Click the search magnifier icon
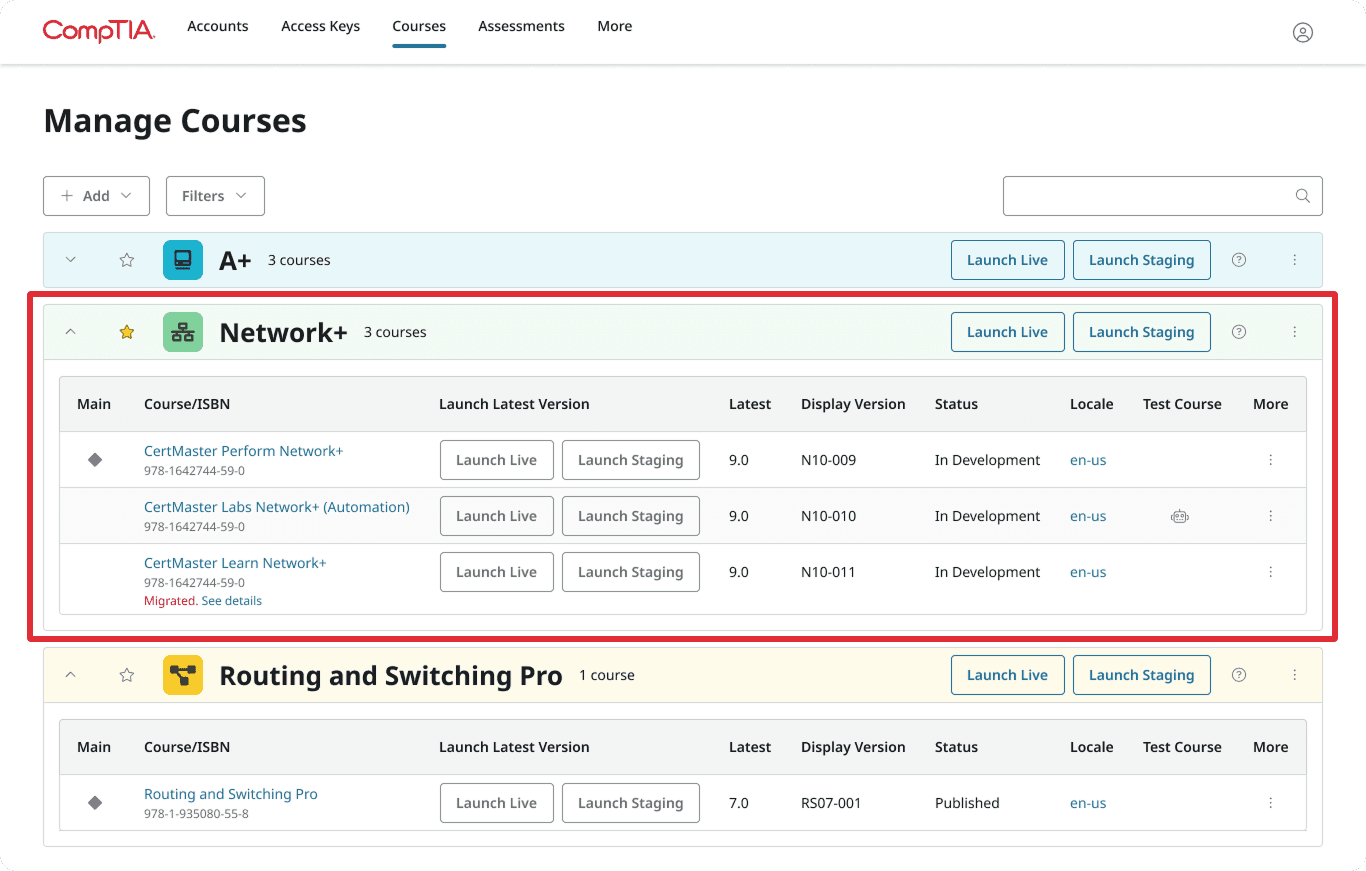1366x871 pixels. coord(1302,196)
